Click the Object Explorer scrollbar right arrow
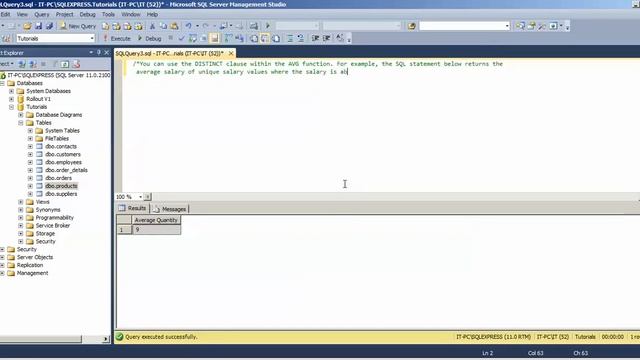The width and height of the screenshot is (640, 360). [106, 339]
